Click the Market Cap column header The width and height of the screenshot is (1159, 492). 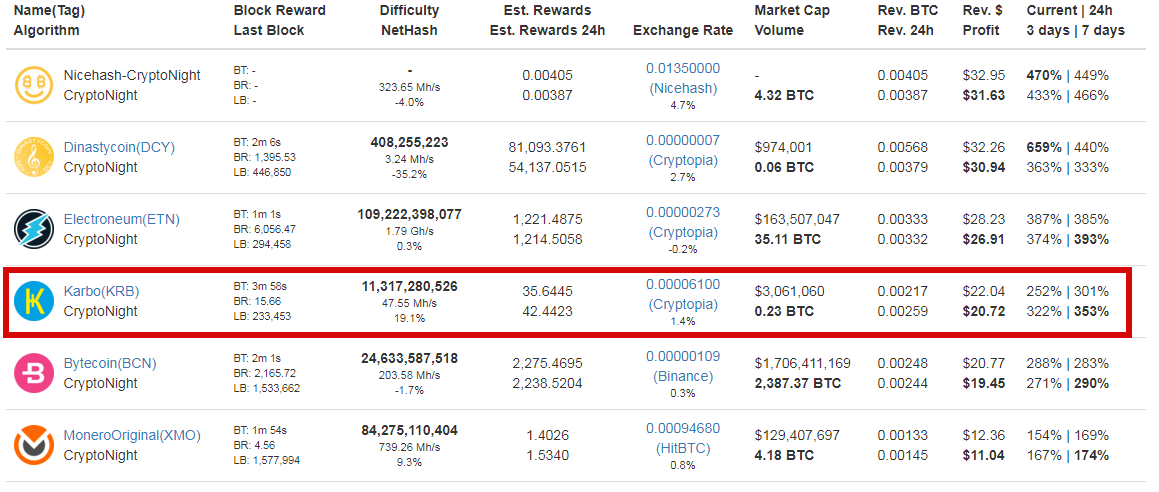pos(792,11)
